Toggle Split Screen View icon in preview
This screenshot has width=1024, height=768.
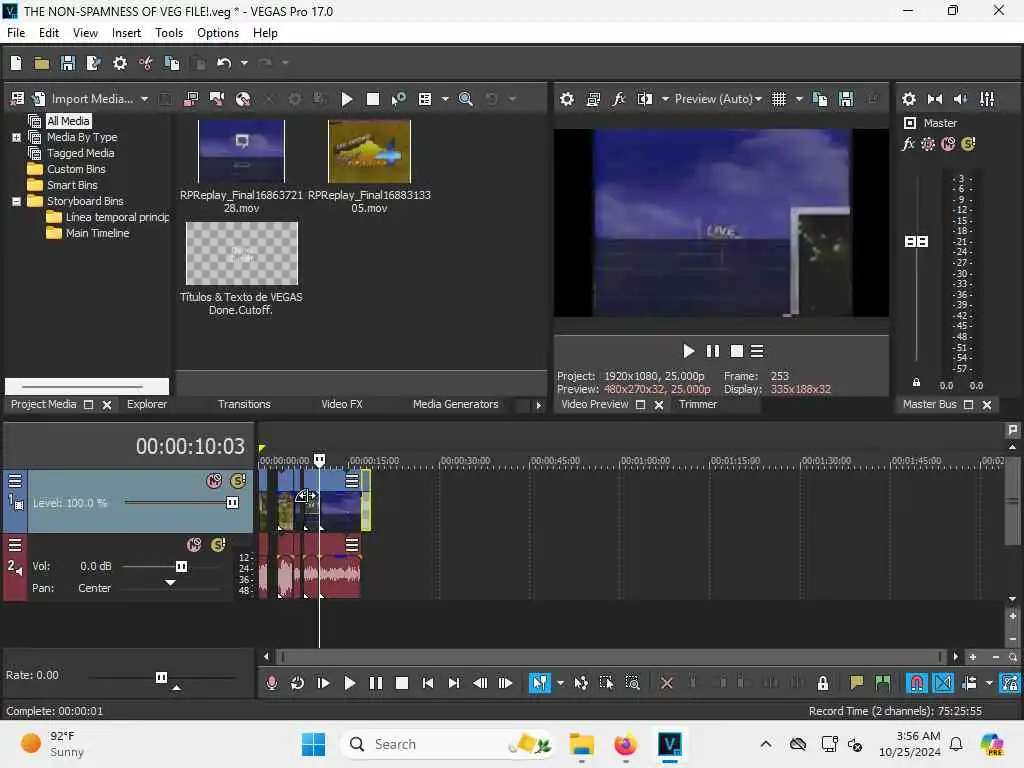[645, 99]
